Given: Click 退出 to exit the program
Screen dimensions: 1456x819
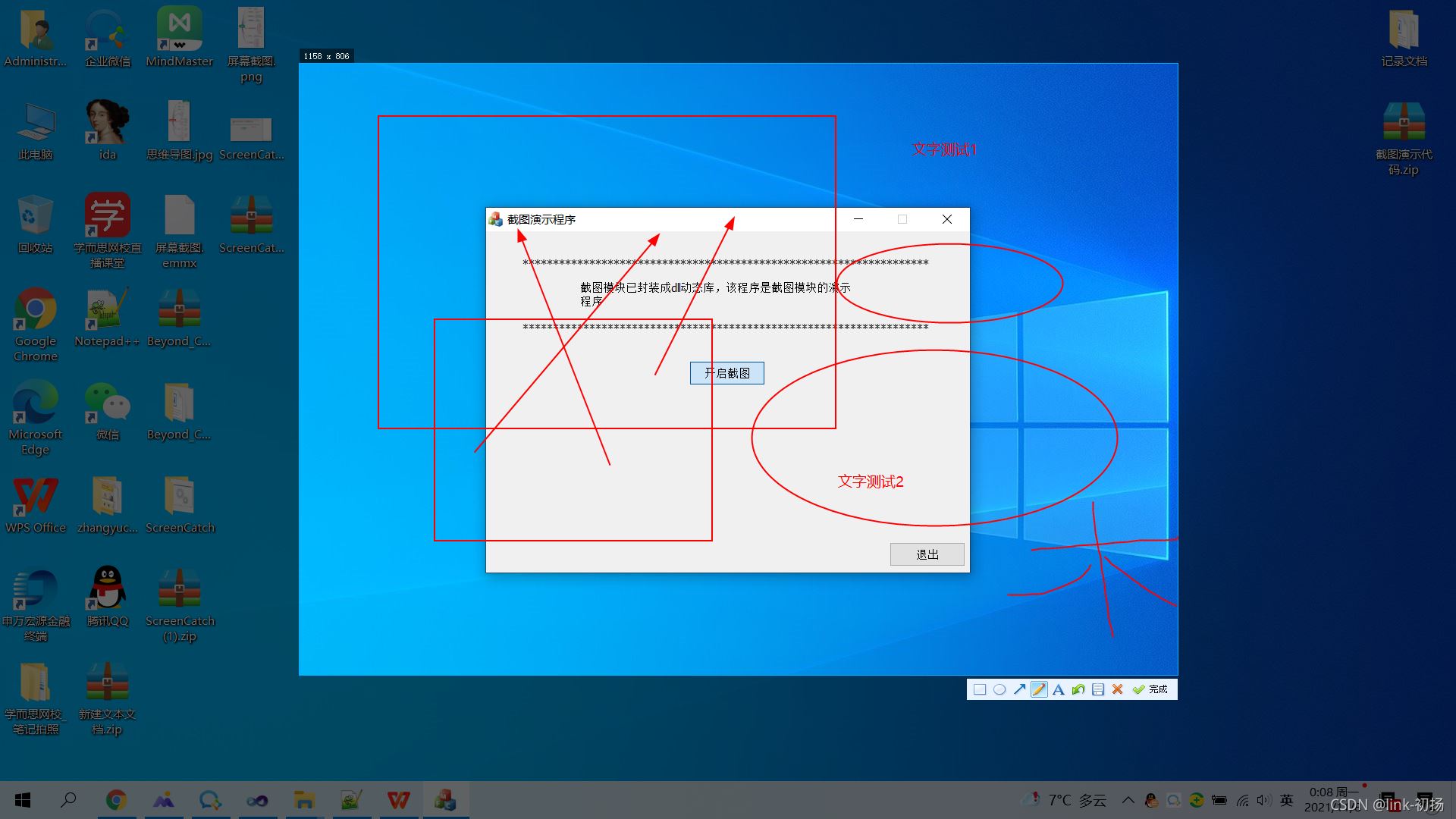Looking at the screenshot, I should point(926,554).
